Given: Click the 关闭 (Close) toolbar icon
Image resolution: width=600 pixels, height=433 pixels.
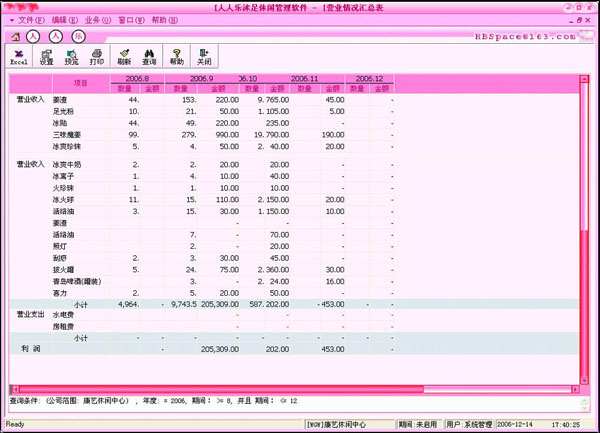Looking at the screenshot, I should click(x=204, y=56).
